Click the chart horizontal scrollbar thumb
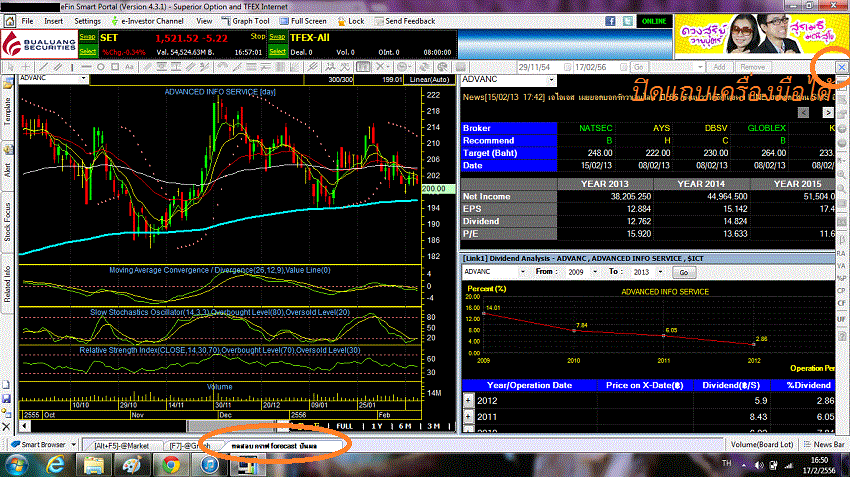This screenshot has height=477, width=850. 232,426
